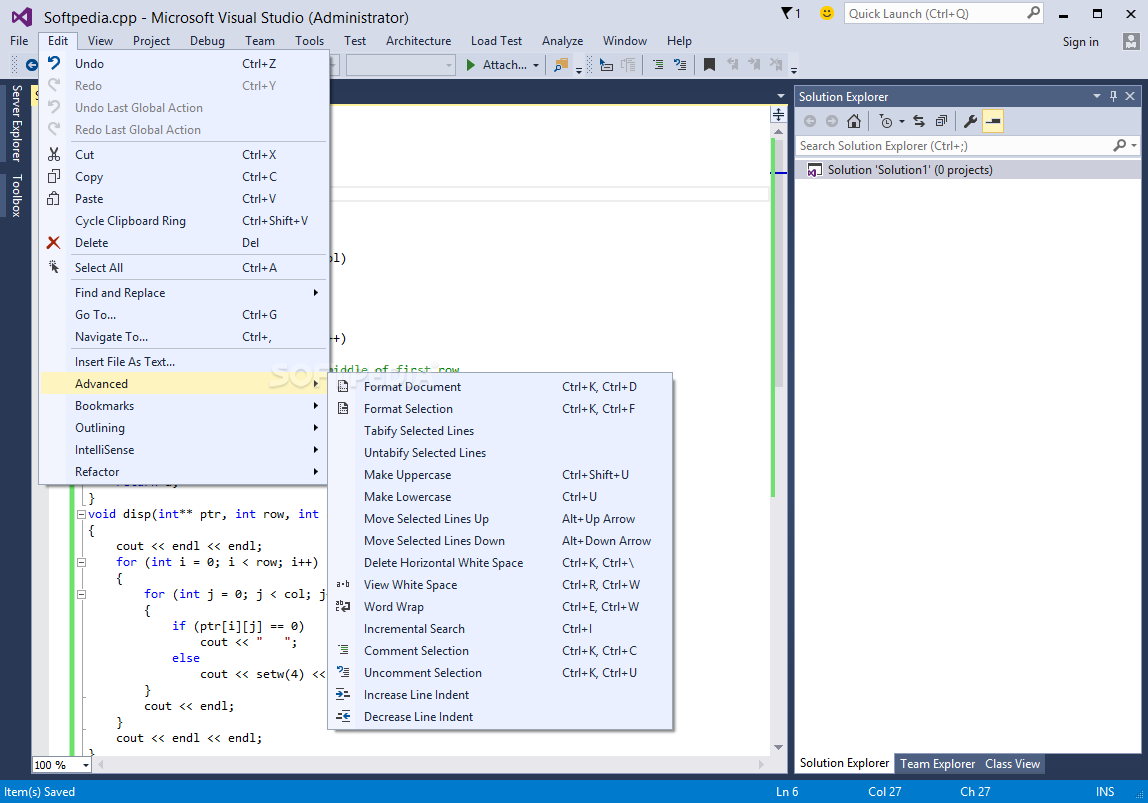Choose Format Document in Advanced submenu
The width and height of the screenshot is (1148, 803).
point(500,386)
